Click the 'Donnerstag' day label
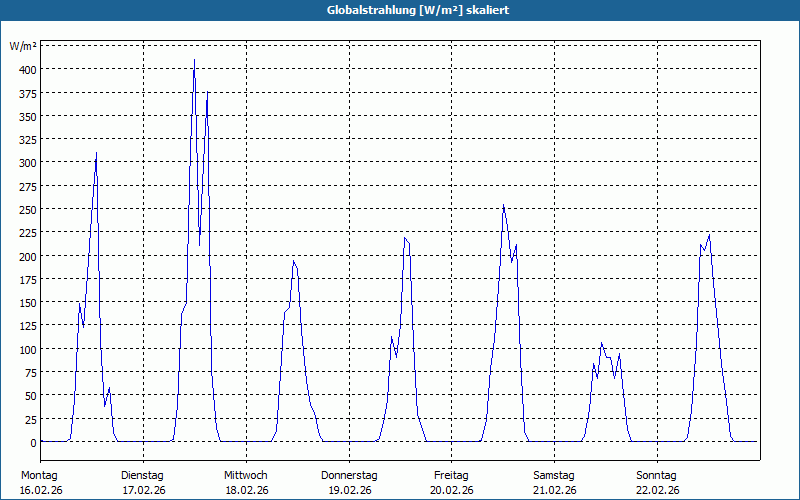800x500 pixels. click(x=349, y=476)
